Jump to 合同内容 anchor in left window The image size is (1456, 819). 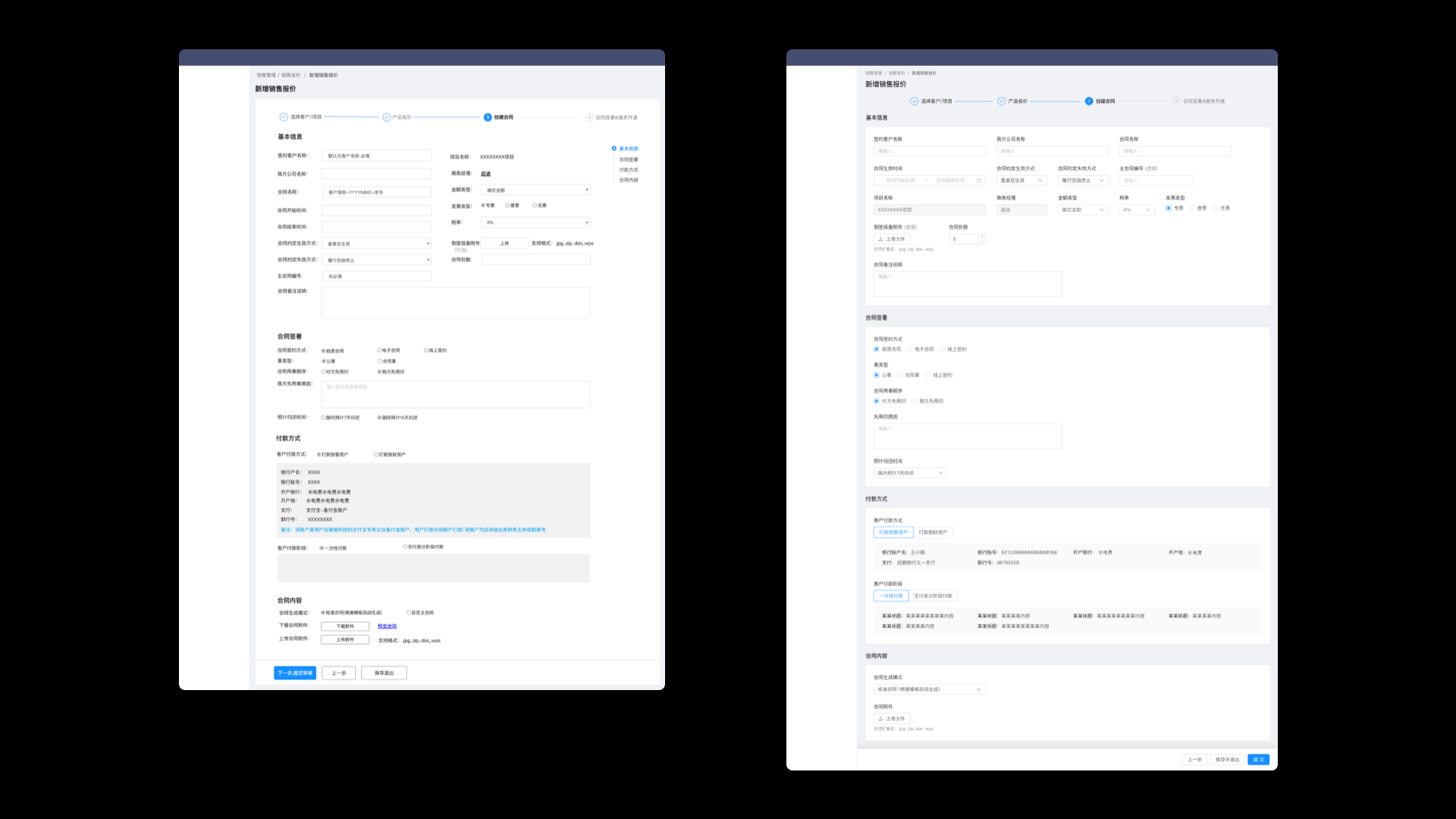coord(629,180)
